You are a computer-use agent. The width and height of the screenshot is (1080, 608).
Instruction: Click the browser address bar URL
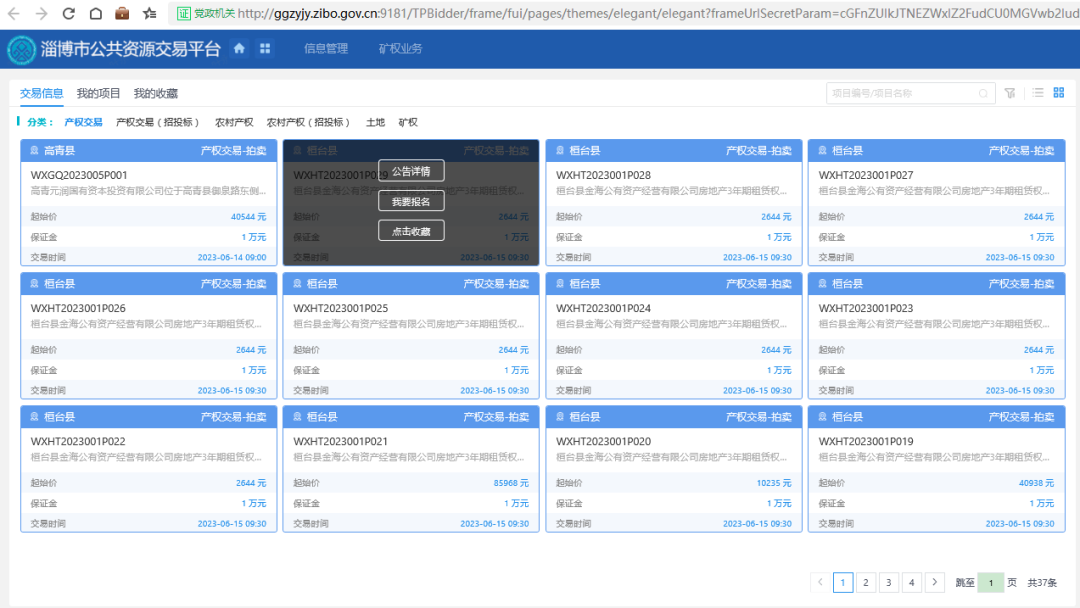point(658,13)
